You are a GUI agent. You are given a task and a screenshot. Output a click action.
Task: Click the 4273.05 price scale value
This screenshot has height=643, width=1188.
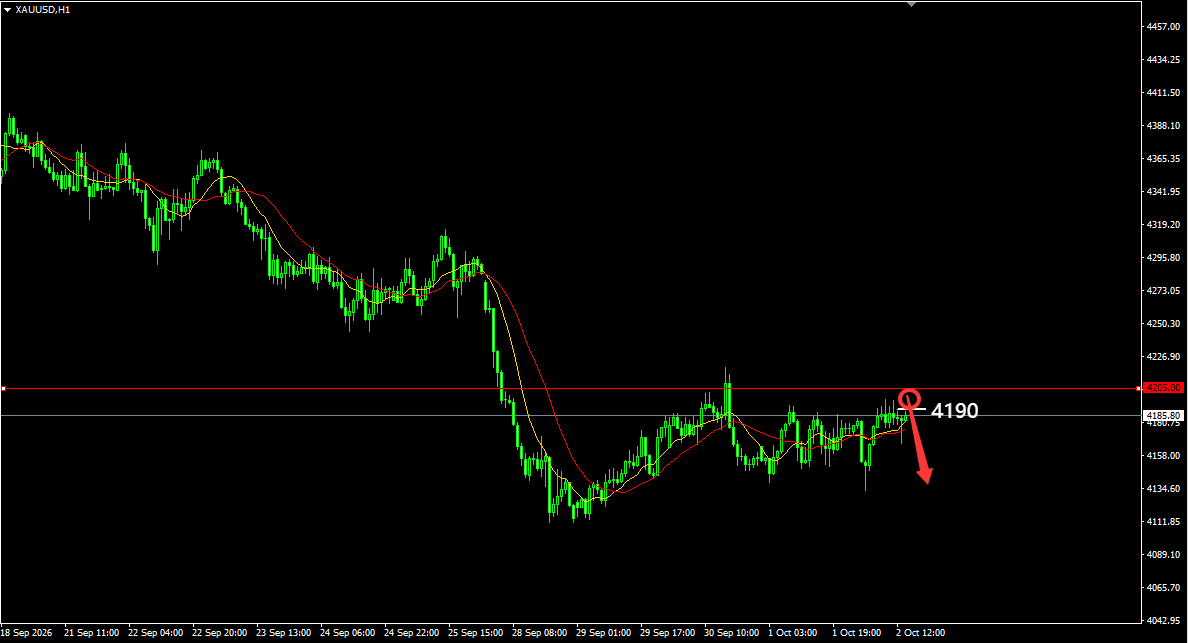pyautogui.click(x=1163, y=291)
